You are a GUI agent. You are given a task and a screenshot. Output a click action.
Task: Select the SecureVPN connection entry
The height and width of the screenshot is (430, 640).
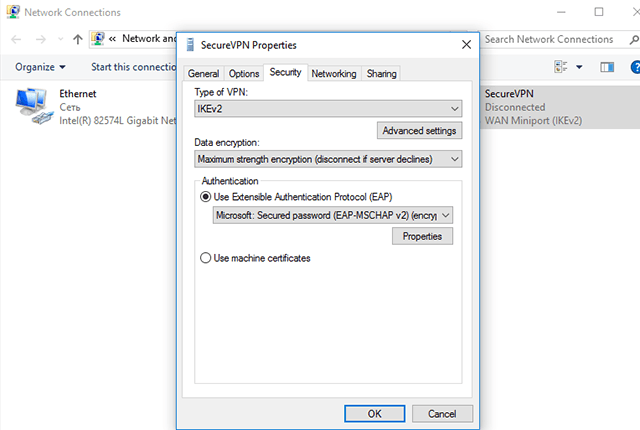click(x=559, y=107)
